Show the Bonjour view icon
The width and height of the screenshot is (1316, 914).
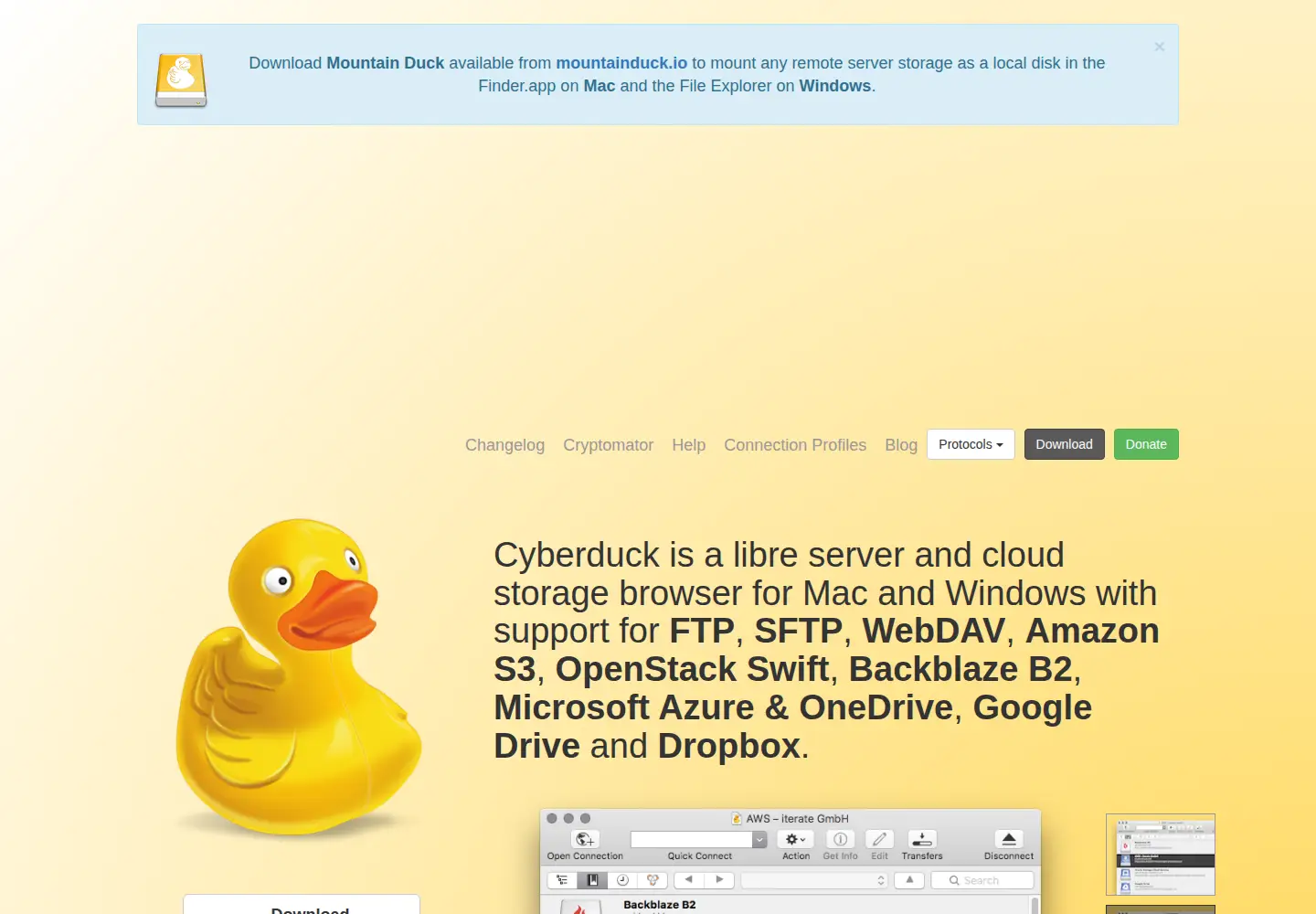pos(653,880)
